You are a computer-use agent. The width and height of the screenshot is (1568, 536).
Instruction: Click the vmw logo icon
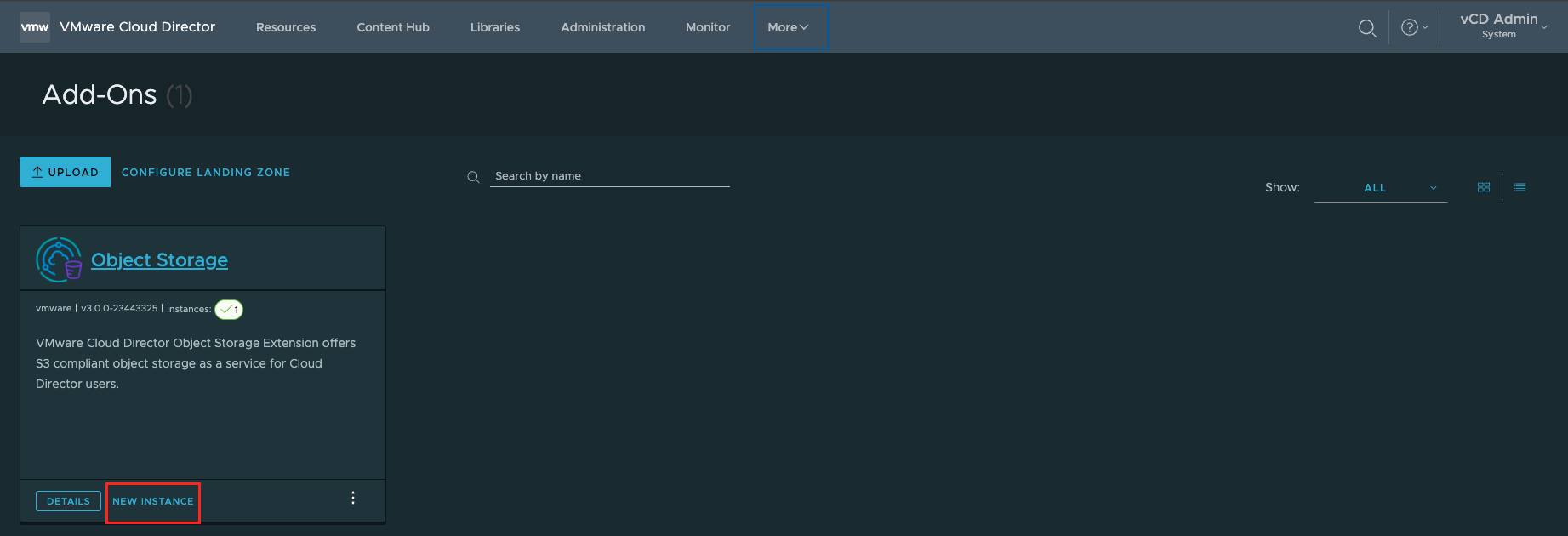point(35,27)
